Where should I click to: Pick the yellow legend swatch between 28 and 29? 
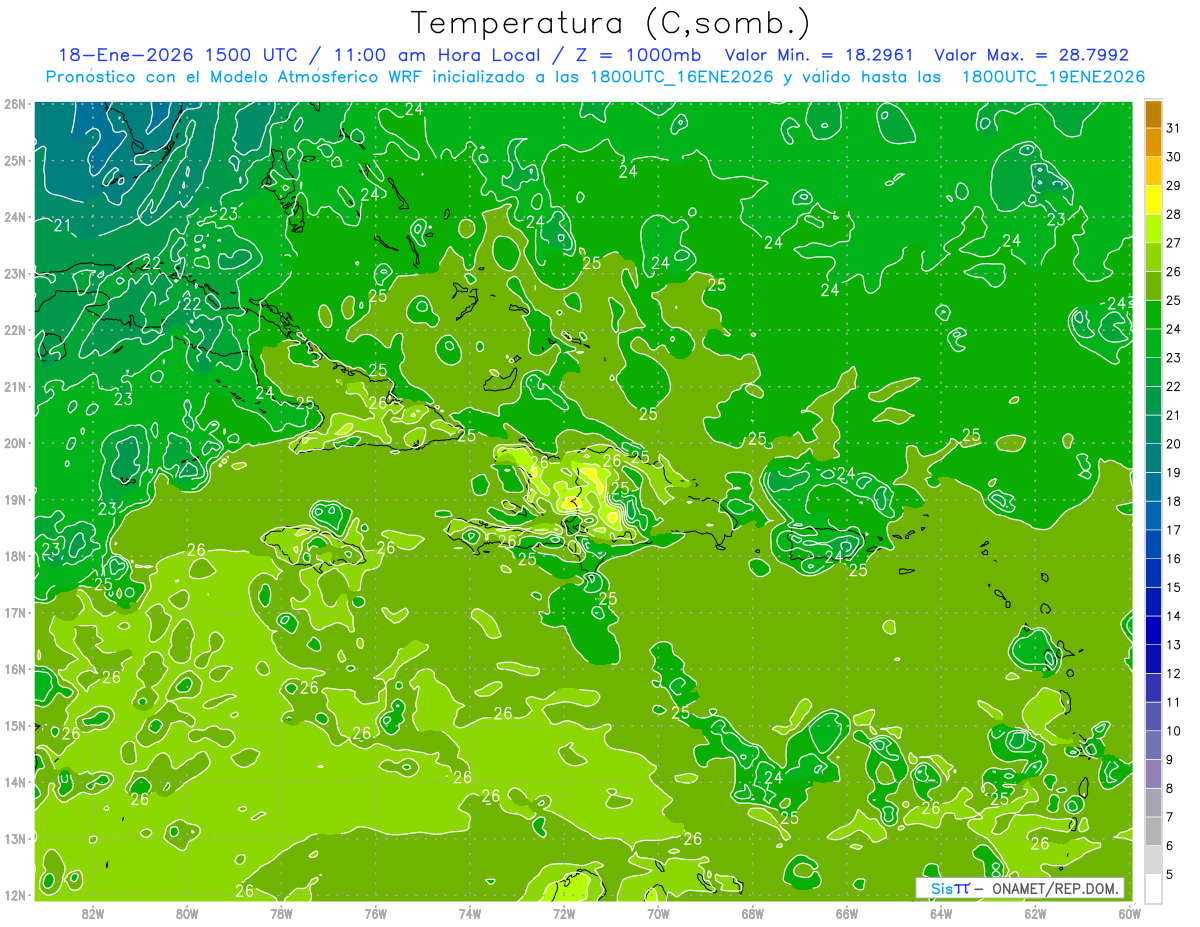1153,200
